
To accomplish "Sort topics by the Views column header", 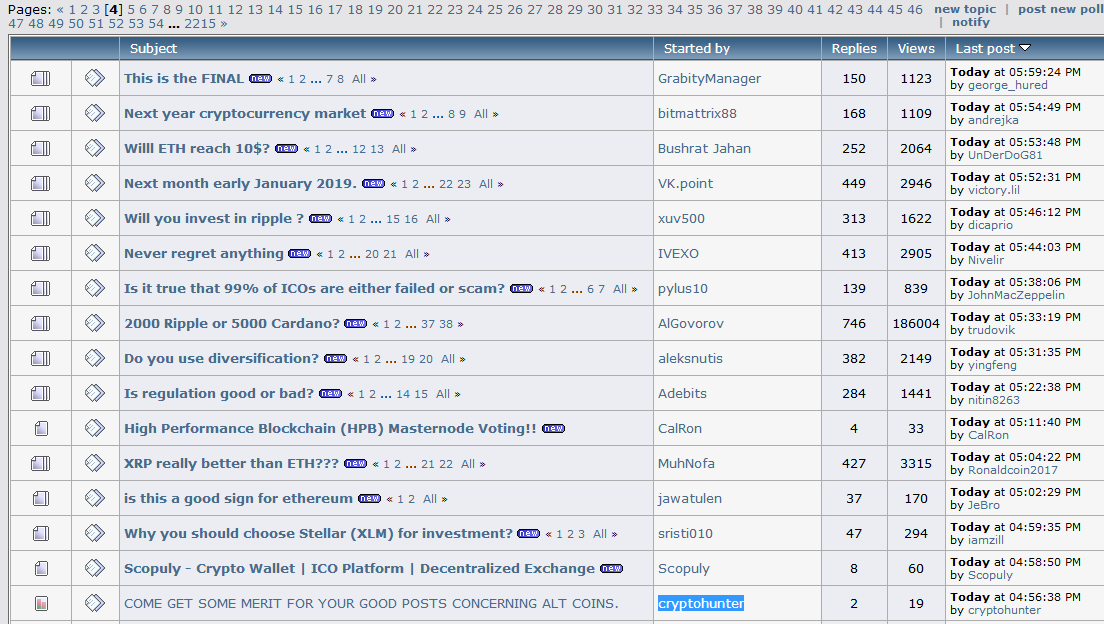I will click(x=916, y=49).
